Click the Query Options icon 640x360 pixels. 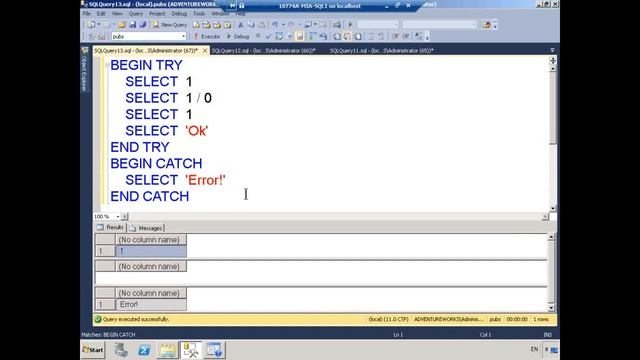289,36
